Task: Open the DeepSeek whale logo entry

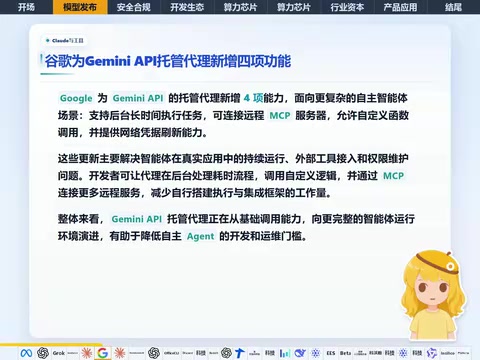Action: click(x=300, y=353)
